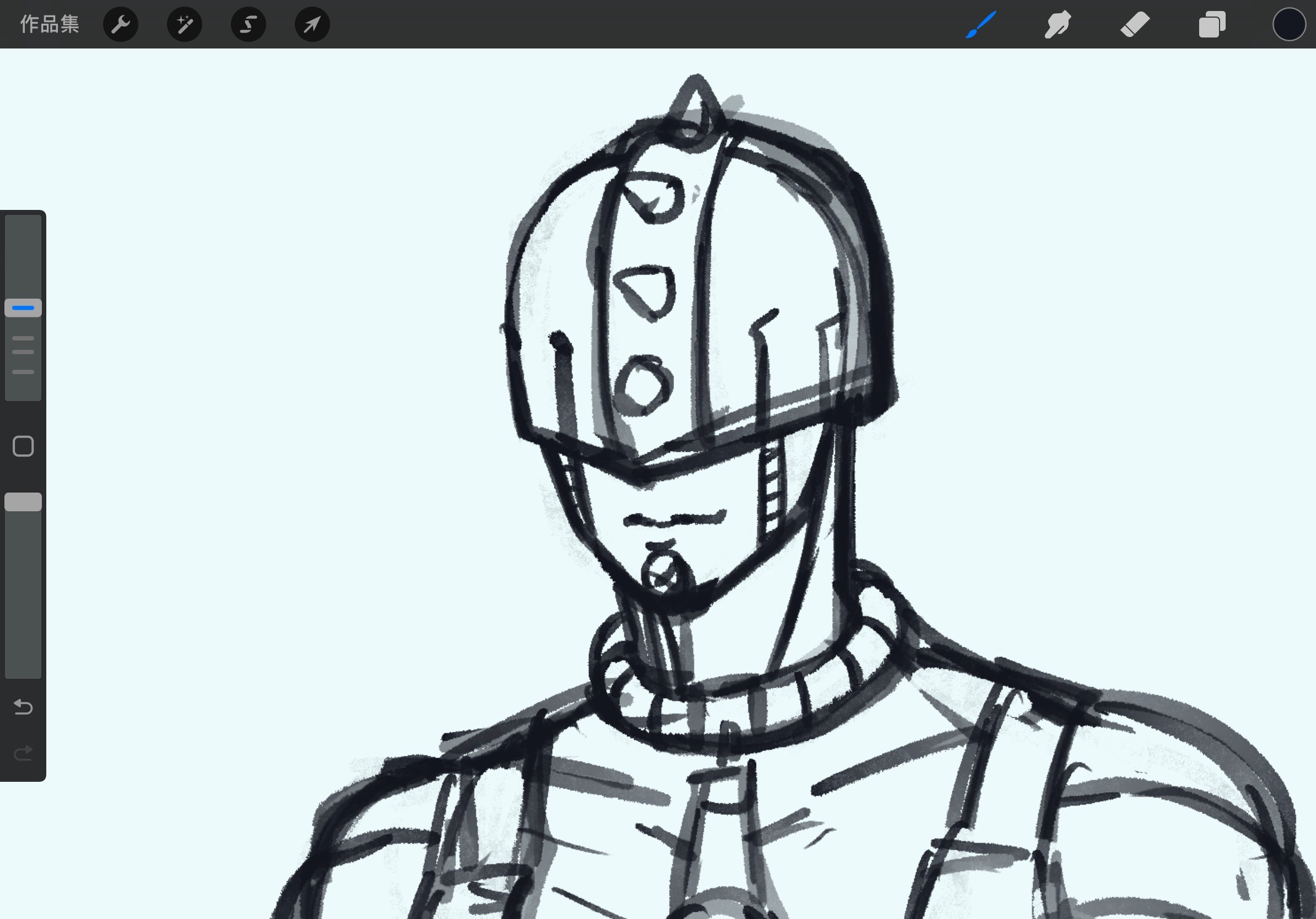The height and width of the screenshot is (919, 1316).
Task: Select the Smudge finger tool
Action: (1058, 24)
